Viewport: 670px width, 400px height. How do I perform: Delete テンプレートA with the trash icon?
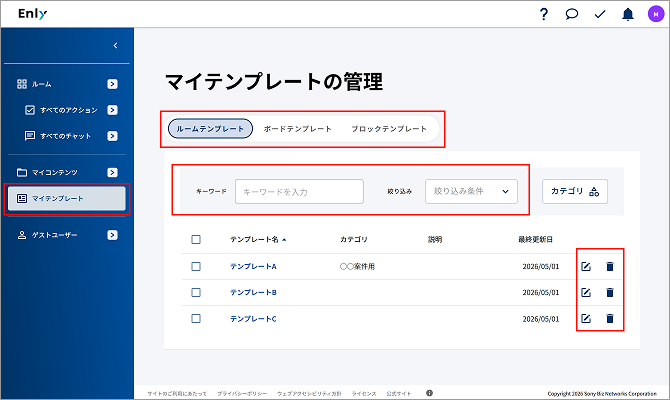[610, 267]
